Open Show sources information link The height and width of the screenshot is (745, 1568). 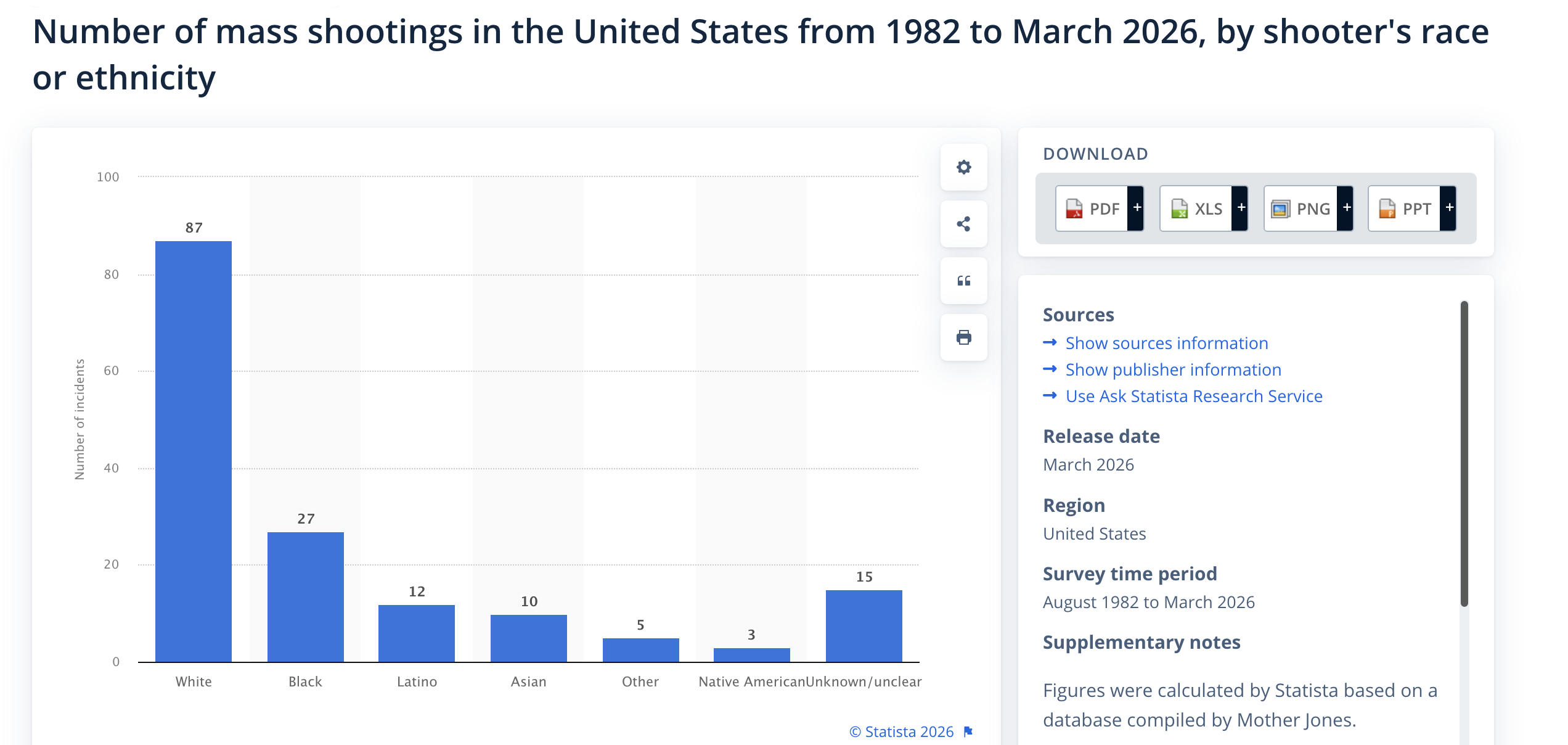[x=1166, y=343]
